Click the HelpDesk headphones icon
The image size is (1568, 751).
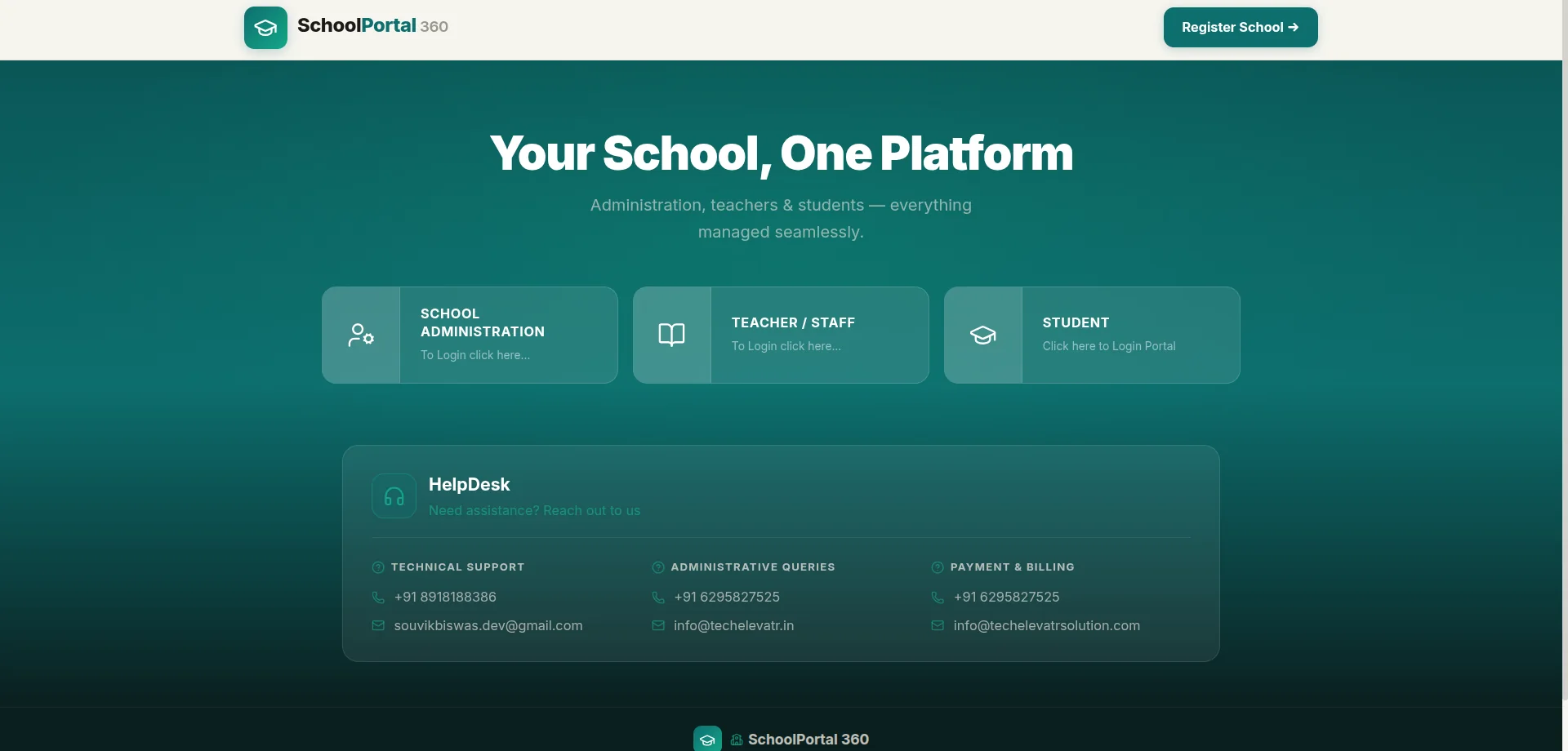pyautogui.click(x=394, y=496)
